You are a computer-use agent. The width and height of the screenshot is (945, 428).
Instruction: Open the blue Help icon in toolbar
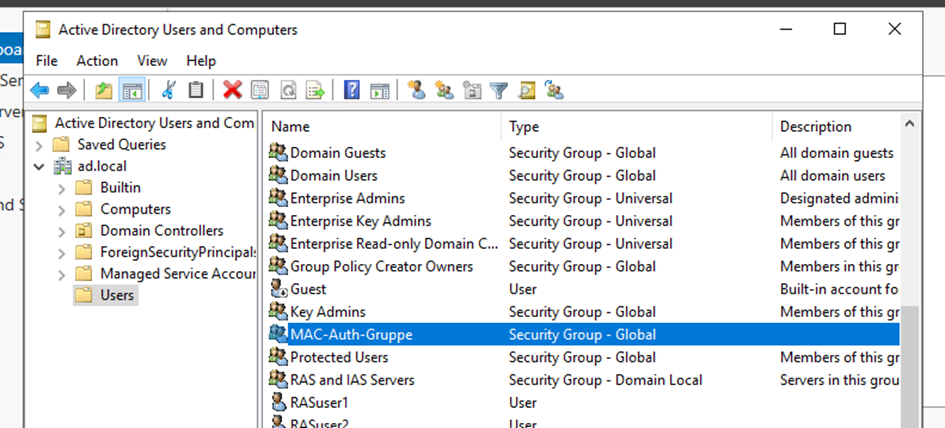(352, 91)
